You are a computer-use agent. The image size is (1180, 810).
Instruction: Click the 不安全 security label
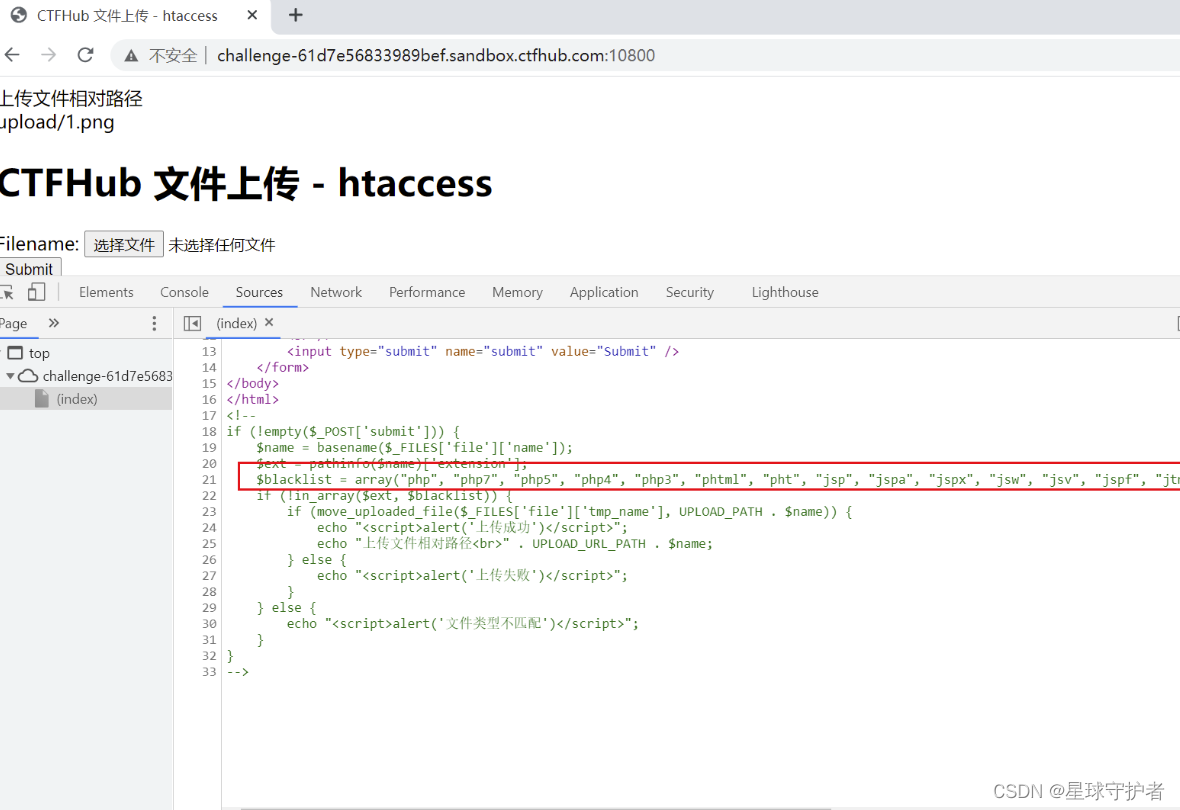coord(173,56)
